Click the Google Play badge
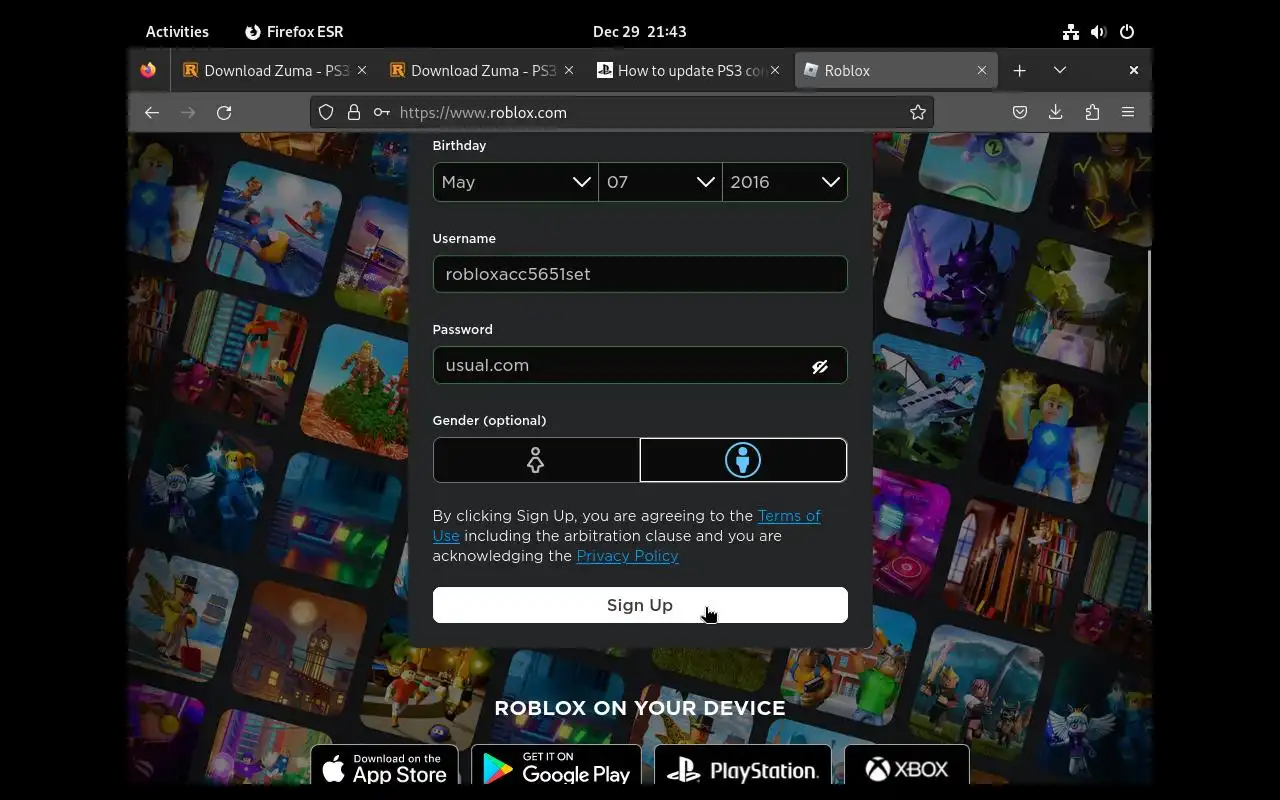This screenshot has height=800, width=1280. coord(556,766)
